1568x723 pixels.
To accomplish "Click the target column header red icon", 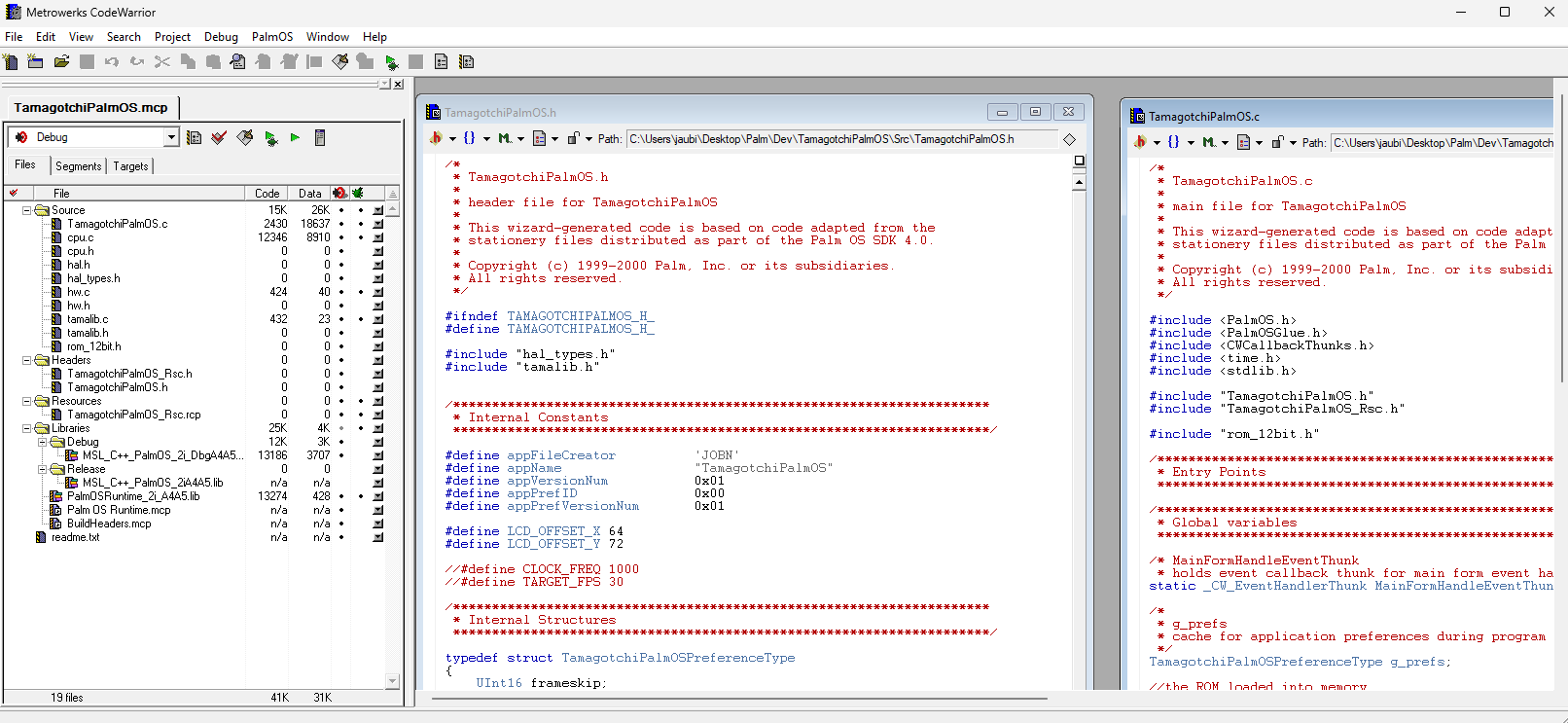I will click(339, 193).
